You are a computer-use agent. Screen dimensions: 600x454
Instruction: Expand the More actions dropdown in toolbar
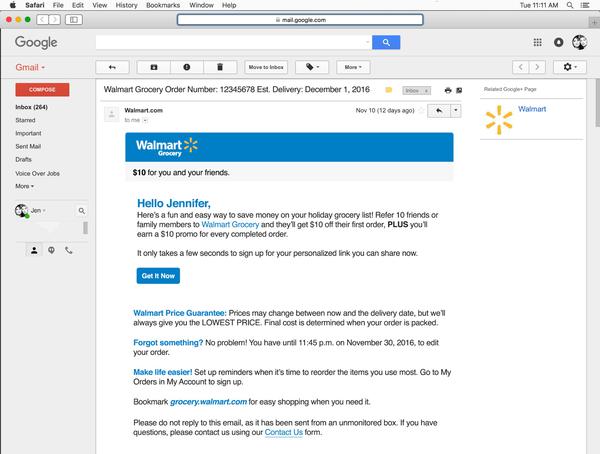[352, 67]
